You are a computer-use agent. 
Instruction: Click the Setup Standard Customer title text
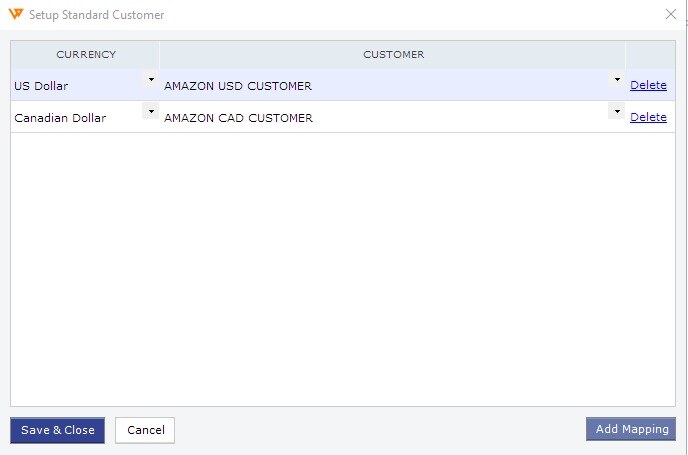97,15
